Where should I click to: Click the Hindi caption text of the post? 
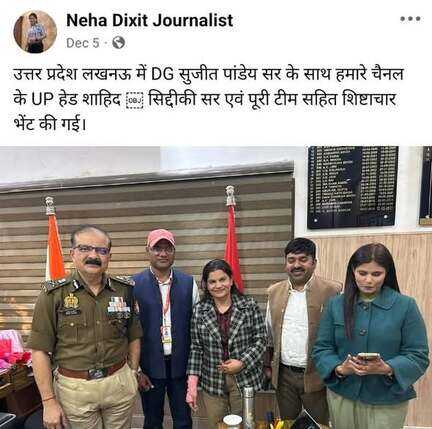pyautogui.click(x=209, y=100)
